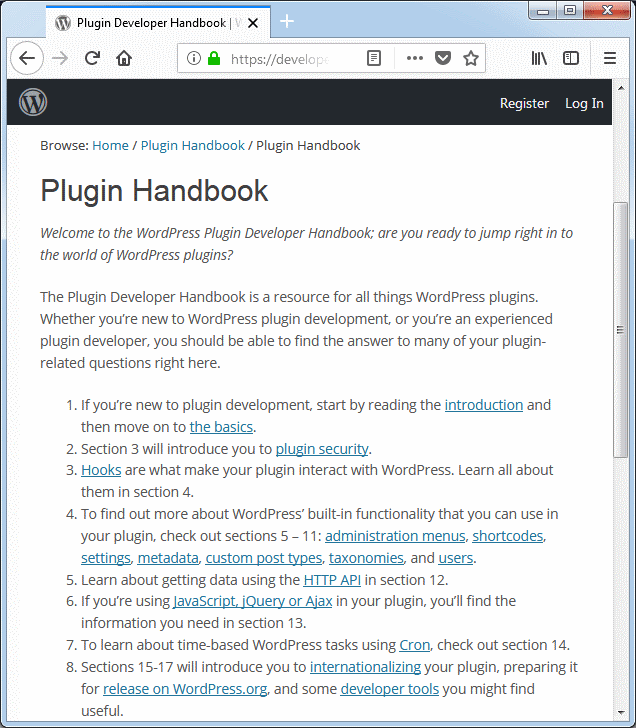Open the internationalizing link

click(365, 667)
